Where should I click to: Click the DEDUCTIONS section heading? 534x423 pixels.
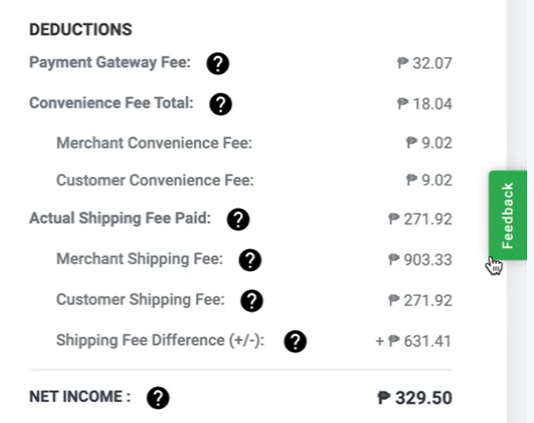click(x=81, y=29)
